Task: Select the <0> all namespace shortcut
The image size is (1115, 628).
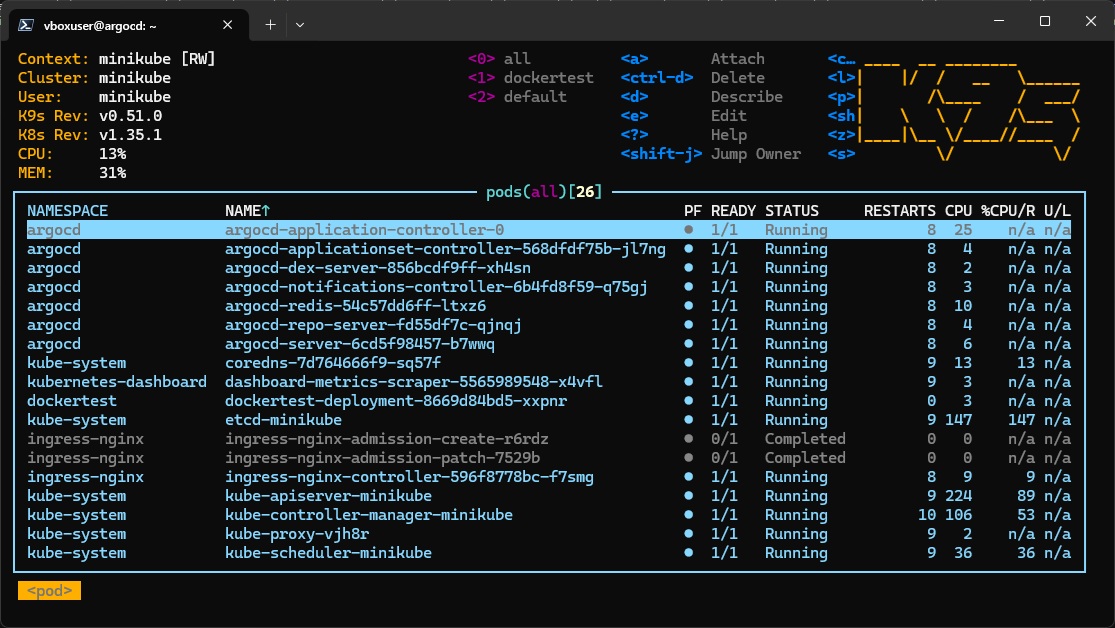Action: pyautogui.click(x=499, y=58)
